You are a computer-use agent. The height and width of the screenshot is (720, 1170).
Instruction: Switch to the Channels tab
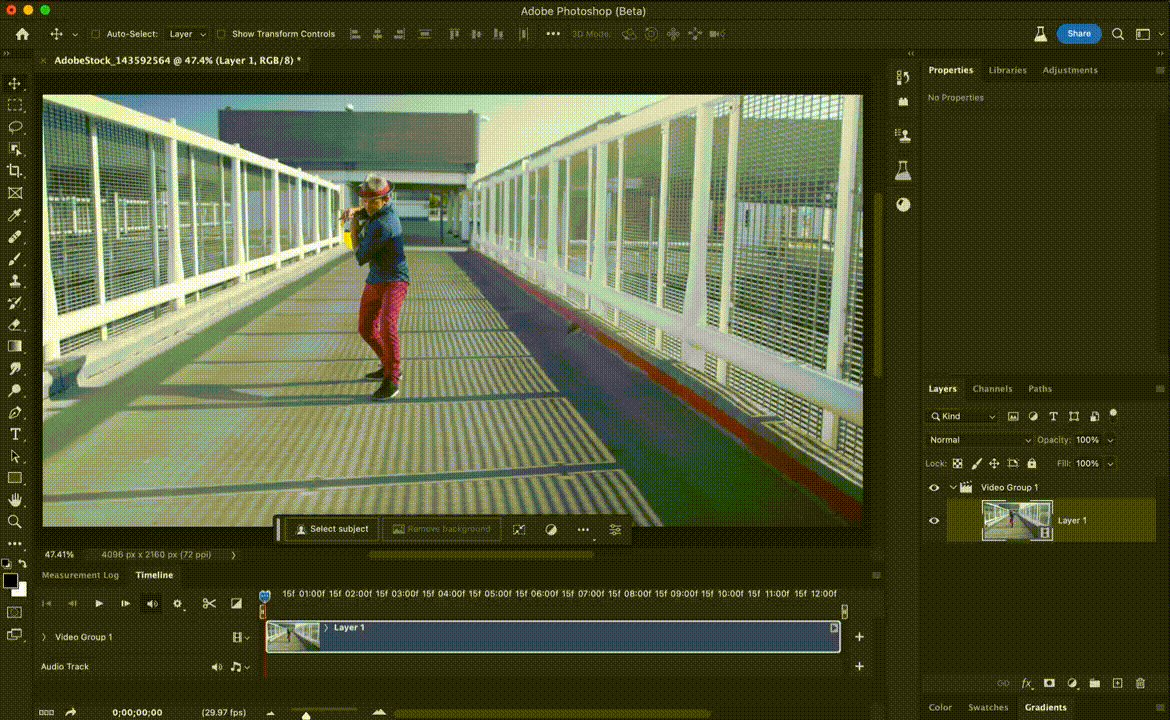(x=992, y=389)
